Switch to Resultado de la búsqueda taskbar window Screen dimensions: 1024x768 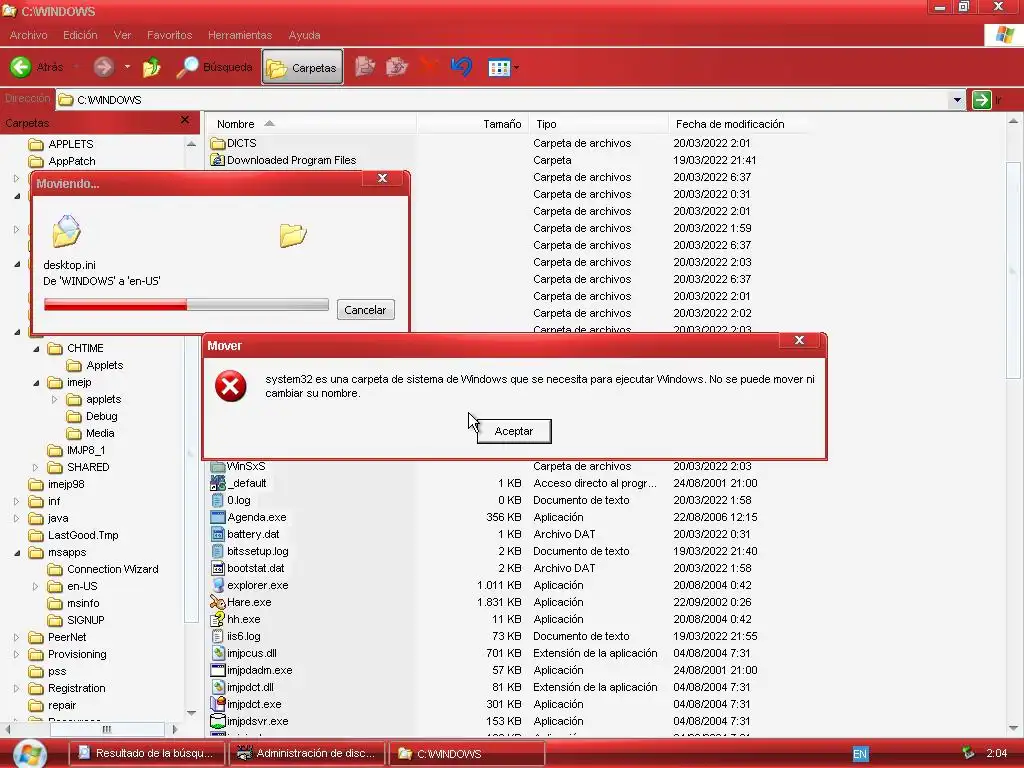[x=146, y=754]
